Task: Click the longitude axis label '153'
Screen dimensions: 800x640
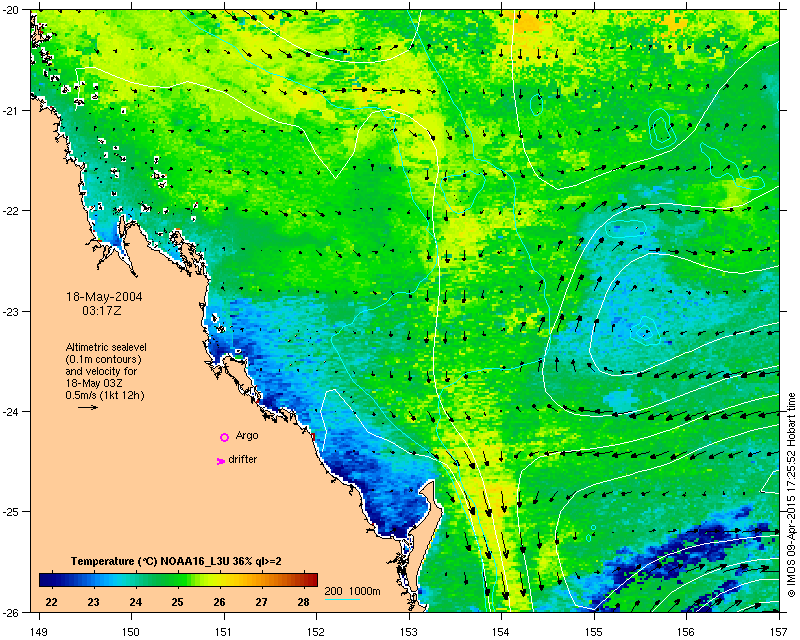Action: click(409, 632)
